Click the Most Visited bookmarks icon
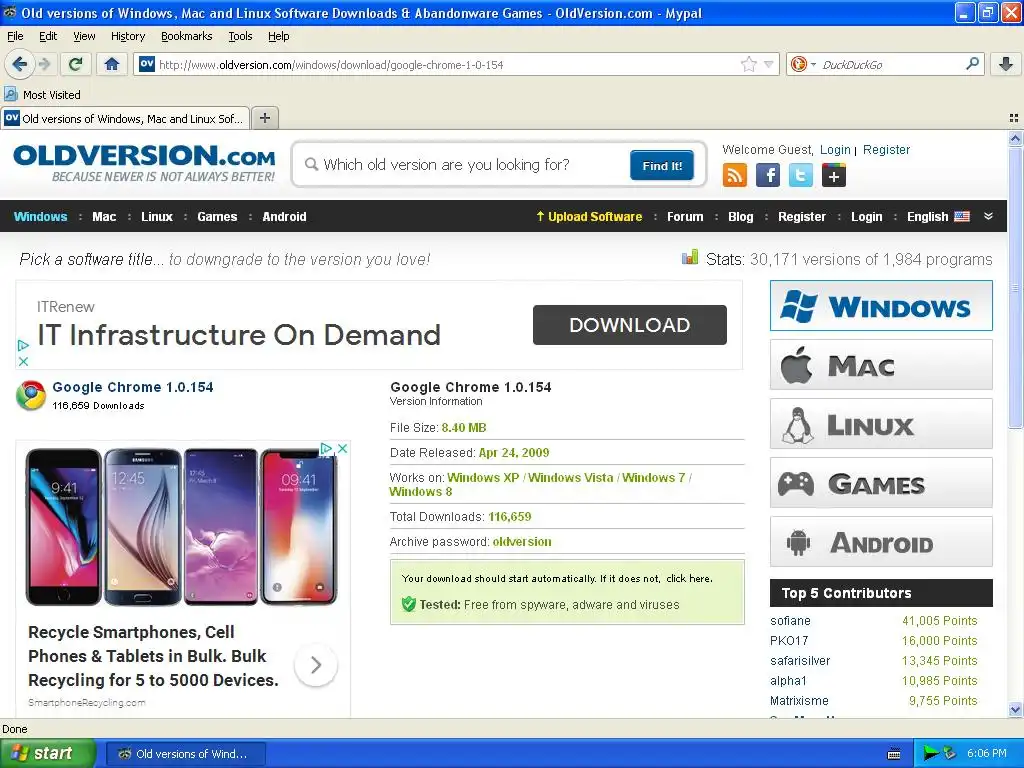Viewport: 1024px width, 768px height. pos(10,94)
